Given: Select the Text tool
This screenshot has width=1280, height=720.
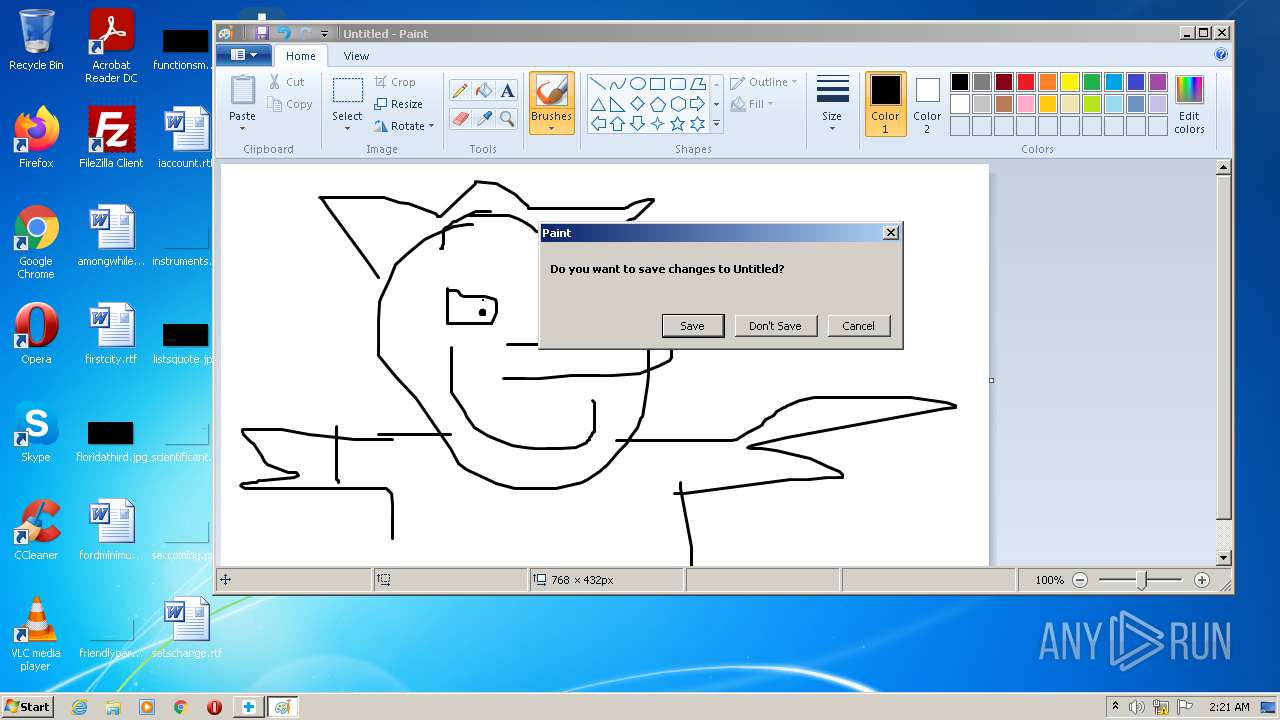Looking at the screenshot, I should pyautogui.click(x=507, y=91).
